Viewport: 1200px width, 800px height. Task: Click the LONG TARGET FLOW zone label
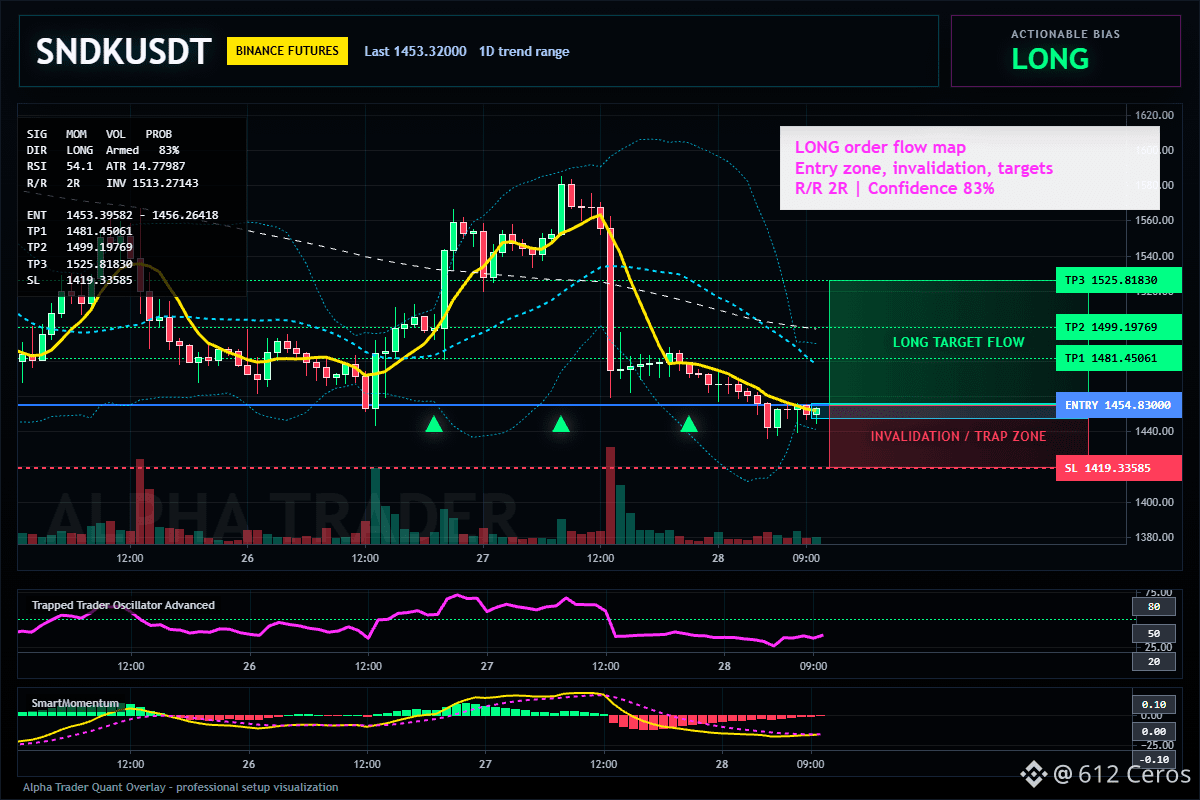[x=958, y=343]
